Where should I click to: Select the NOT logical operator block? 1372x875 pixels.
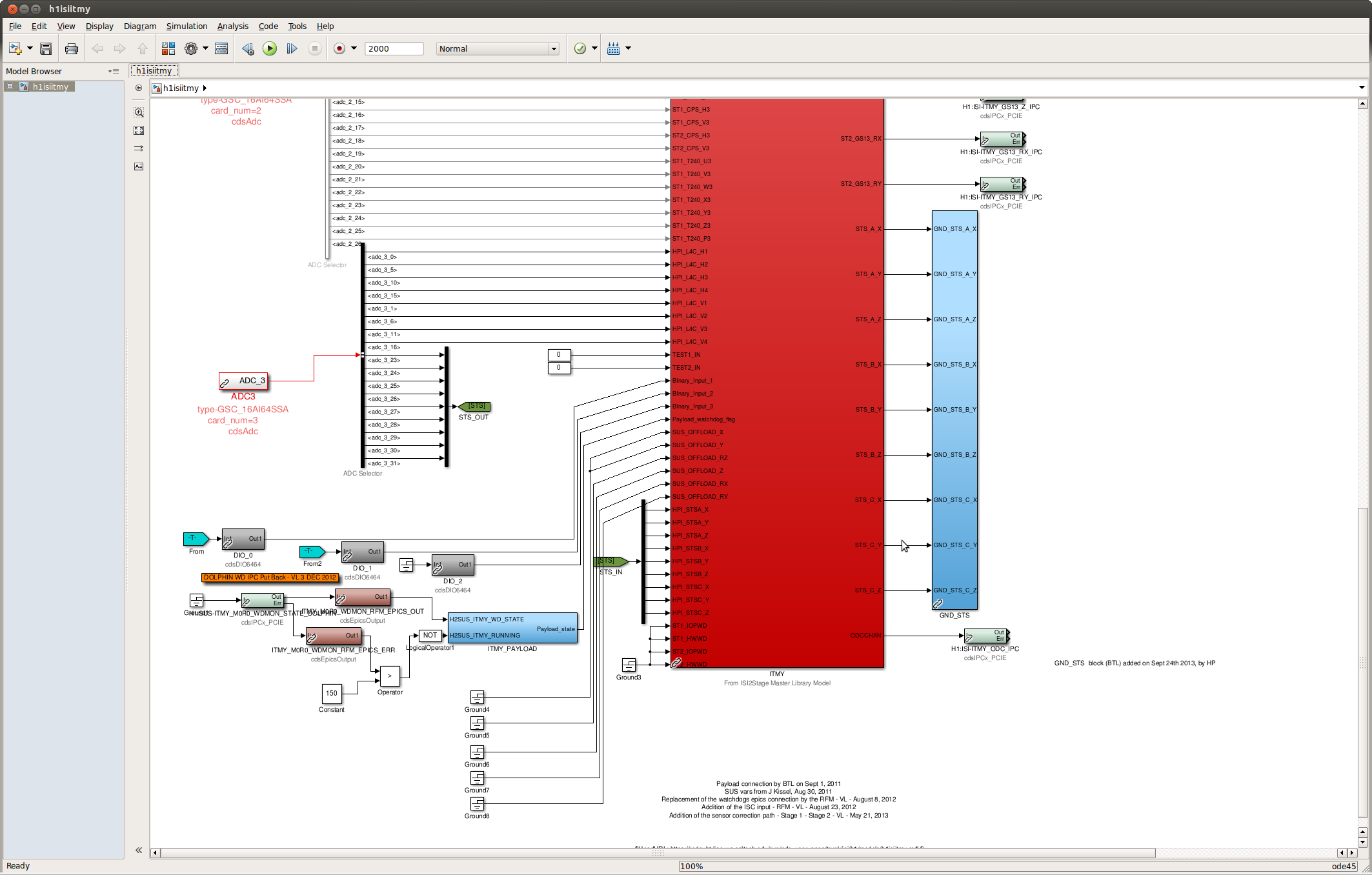(430, 636)
